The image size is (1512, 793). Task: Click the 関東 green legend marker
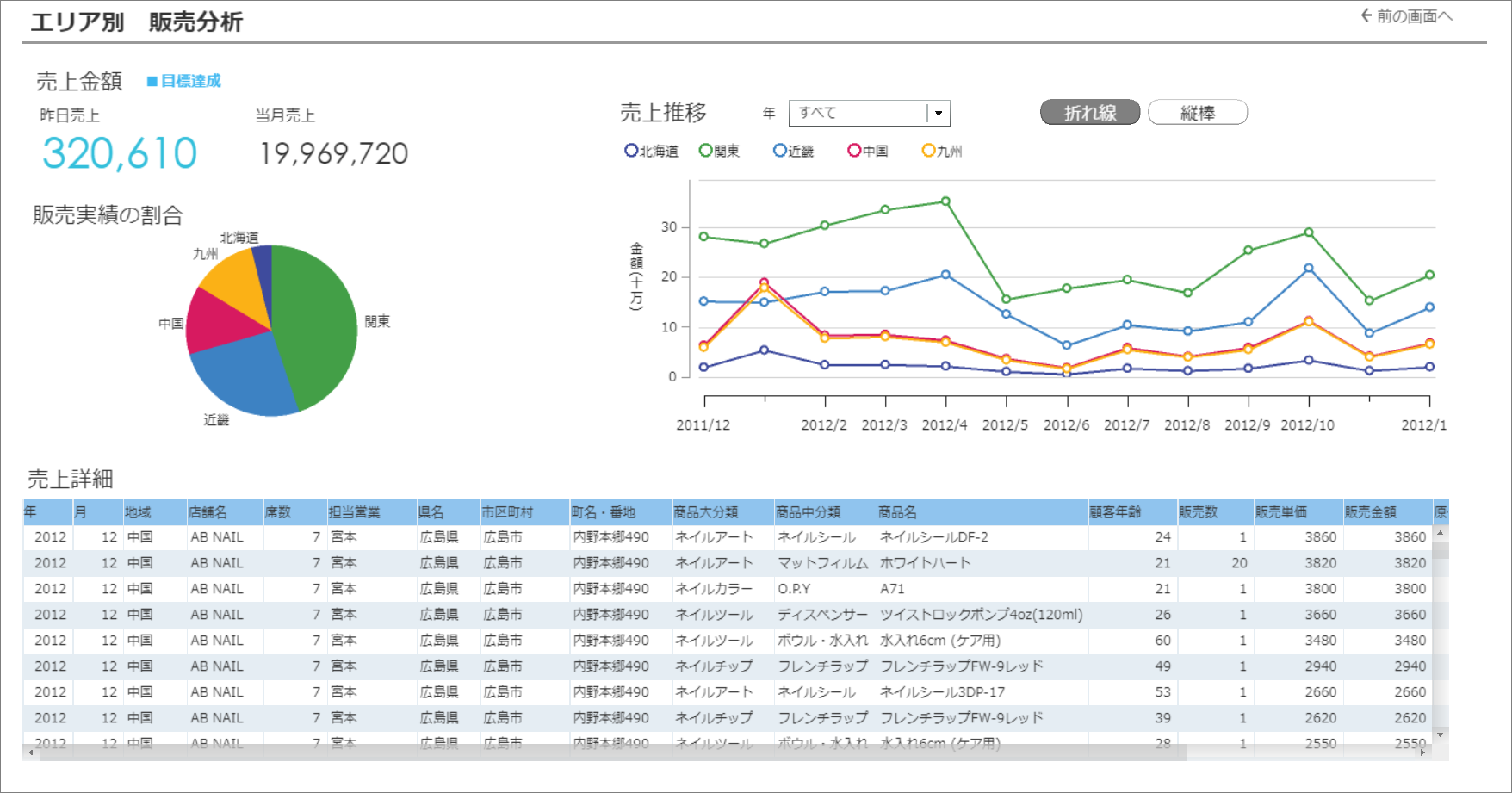pyautogui.click(x=705, y=151)
